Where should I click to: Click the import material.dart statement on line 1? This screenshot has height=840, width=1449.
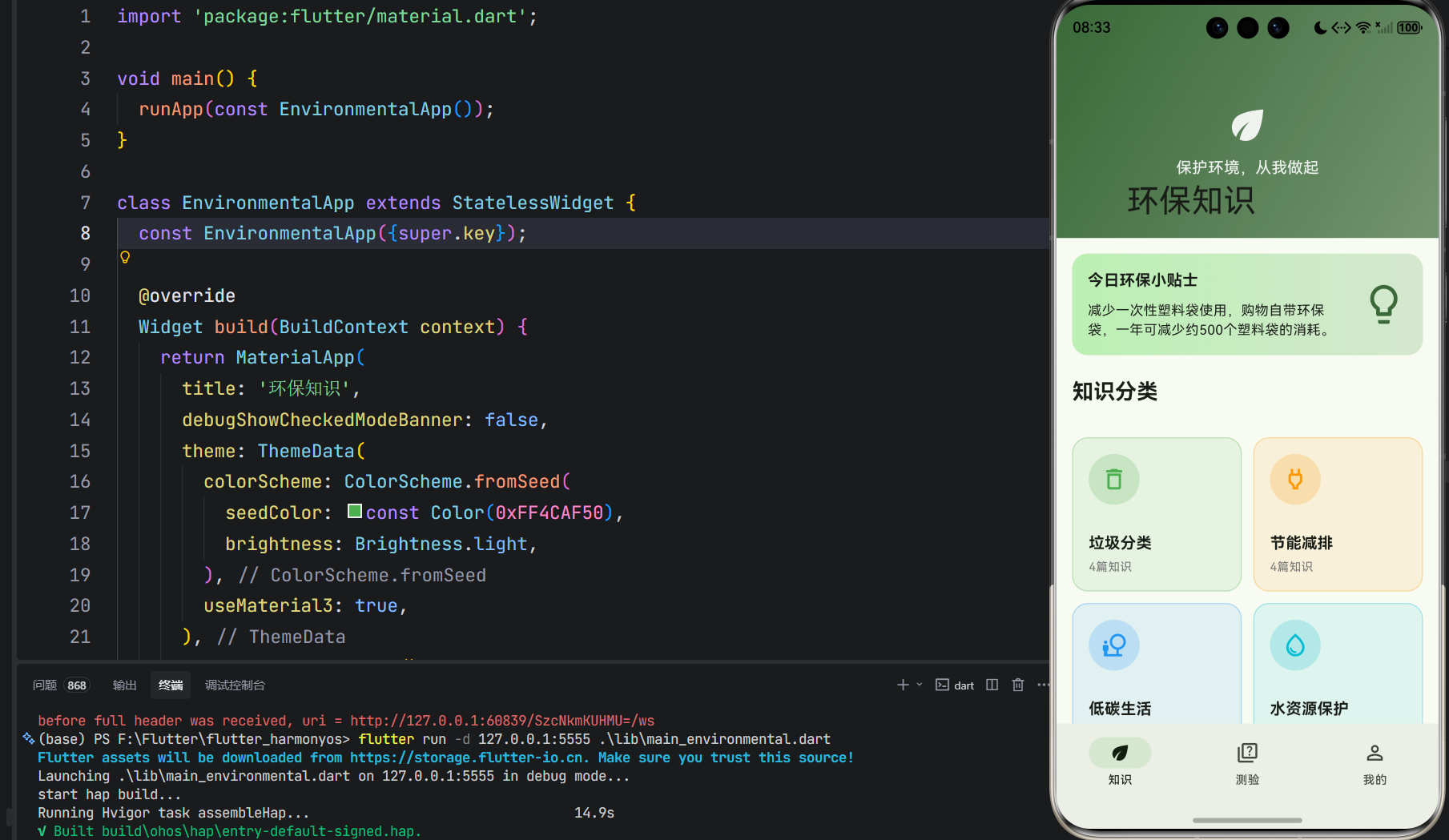327,16
